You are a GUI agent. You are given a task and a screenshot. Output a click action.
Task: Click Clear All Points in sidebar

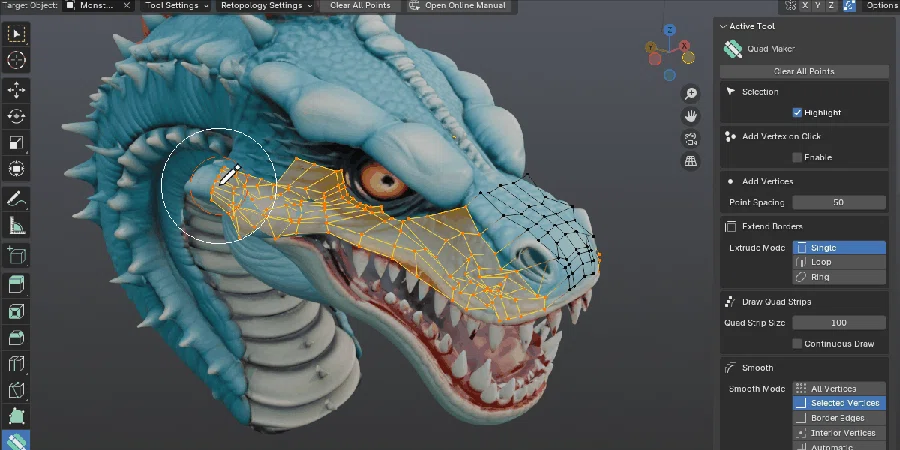pyautogui.click(x=804, y=71)
